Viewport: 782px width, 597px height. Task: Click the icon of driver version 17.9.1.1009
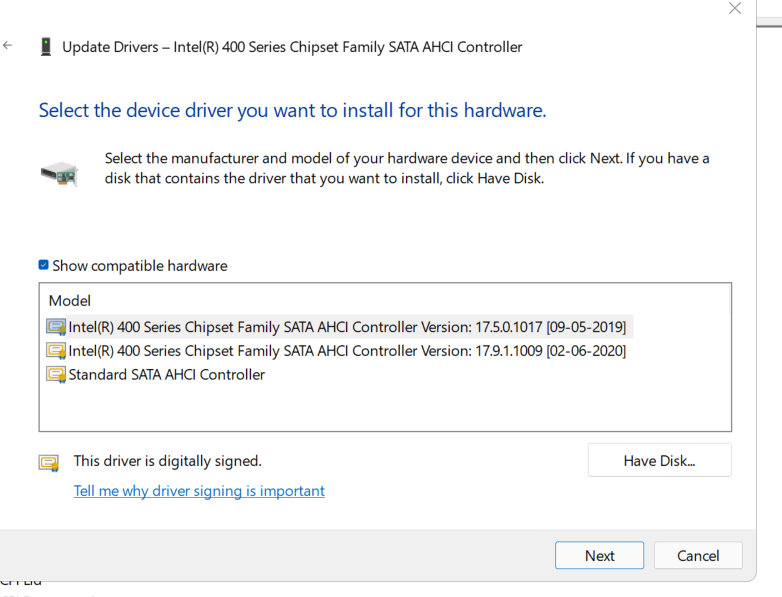(56, 350)
